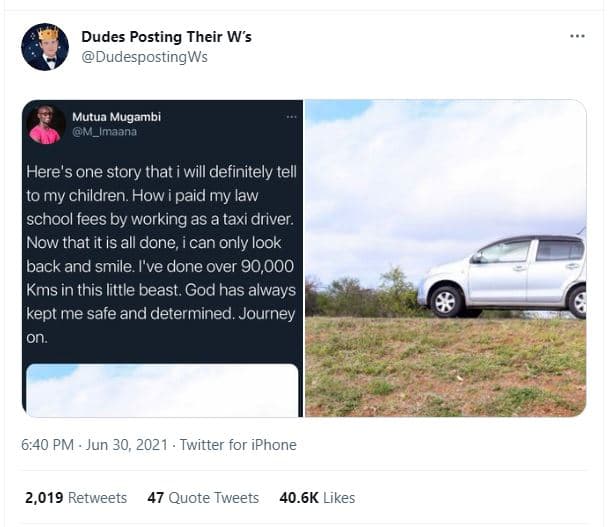Screen dimensions: 610x527
Task: Show the 40.6K Likes list
Action: 317,497
